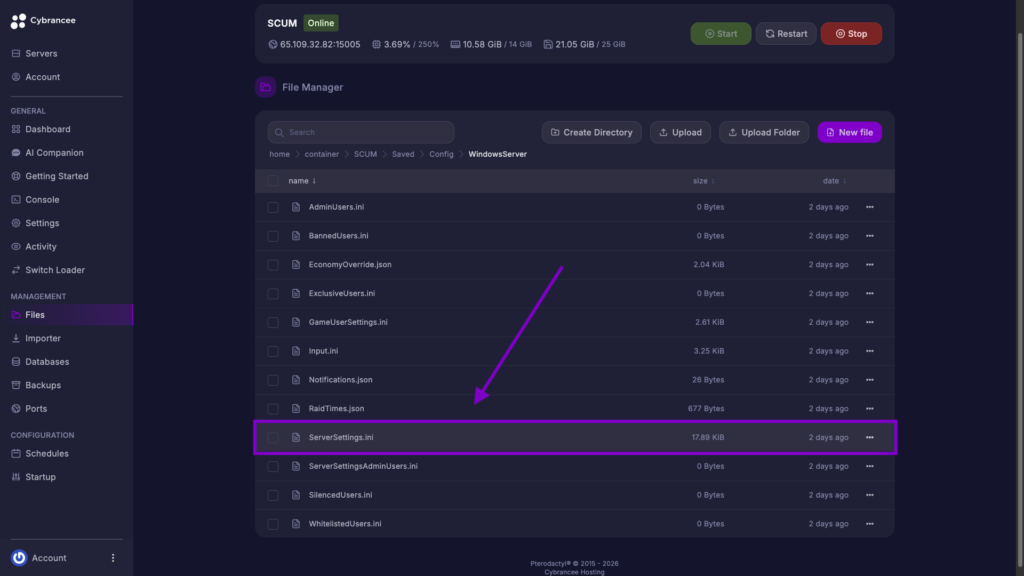Open the Console from the sidebar
The image size is (1024, 576).
tap(40, 199)
